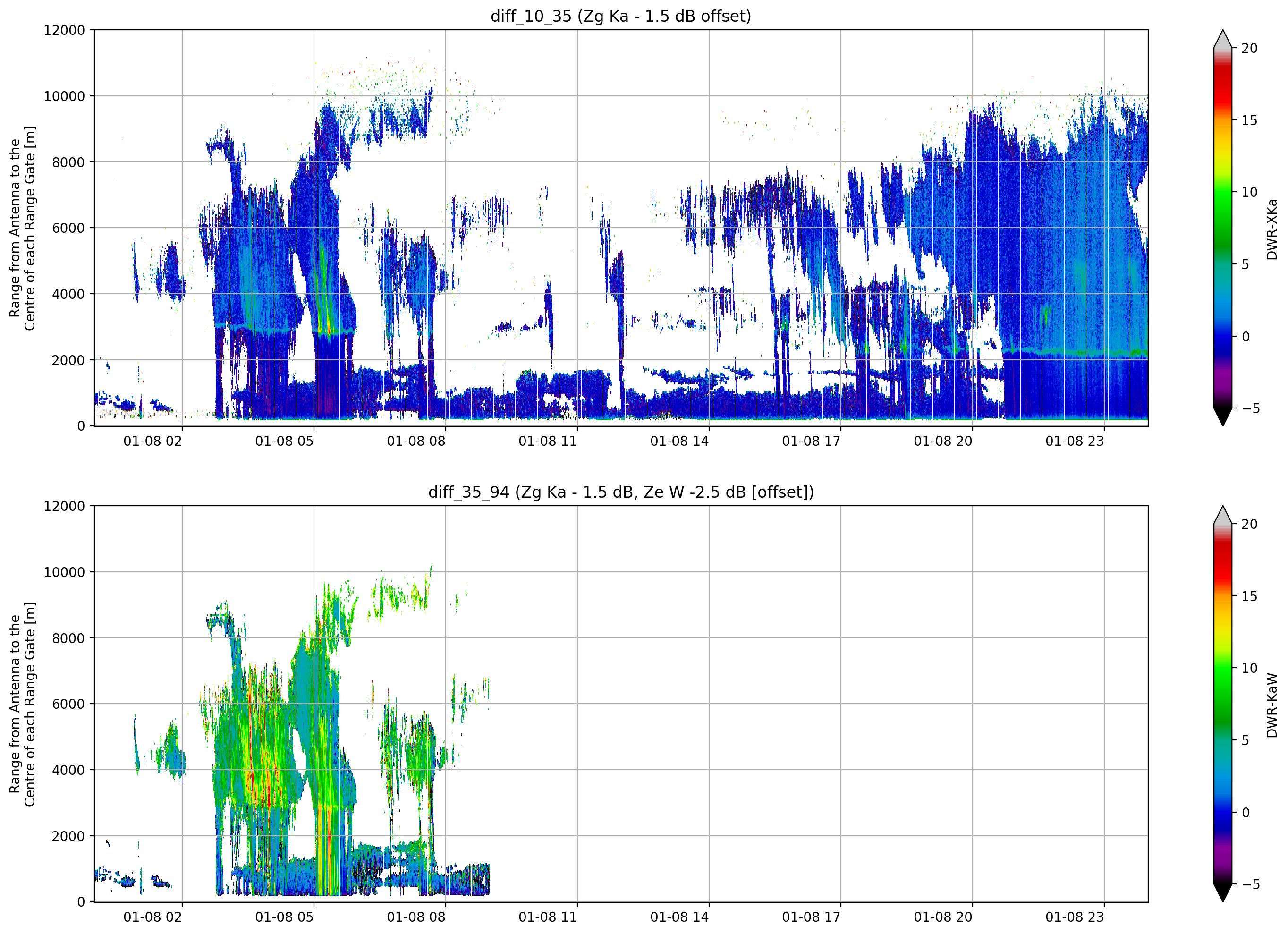The image size is (1288, 934).
Task: Click the 8000 y-tick of the bottom plot
Action: pos(68,638)
